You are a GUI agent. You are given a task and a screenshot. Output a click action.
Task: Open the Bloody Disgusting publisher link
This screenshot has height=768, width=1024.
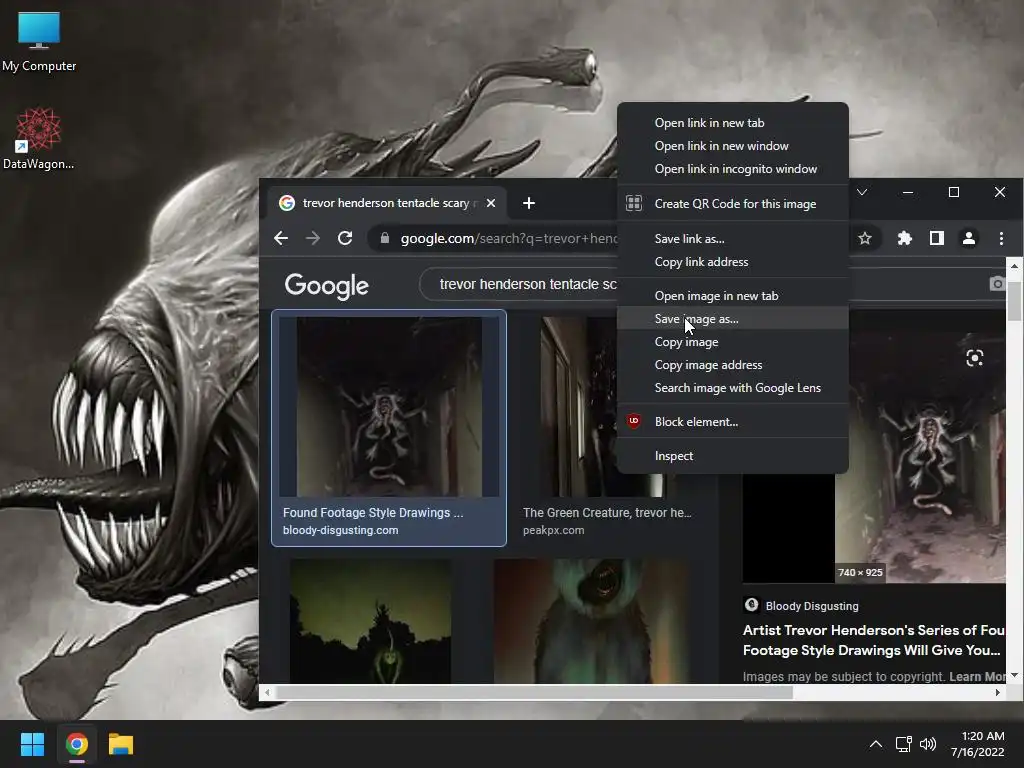pos(812,606)
